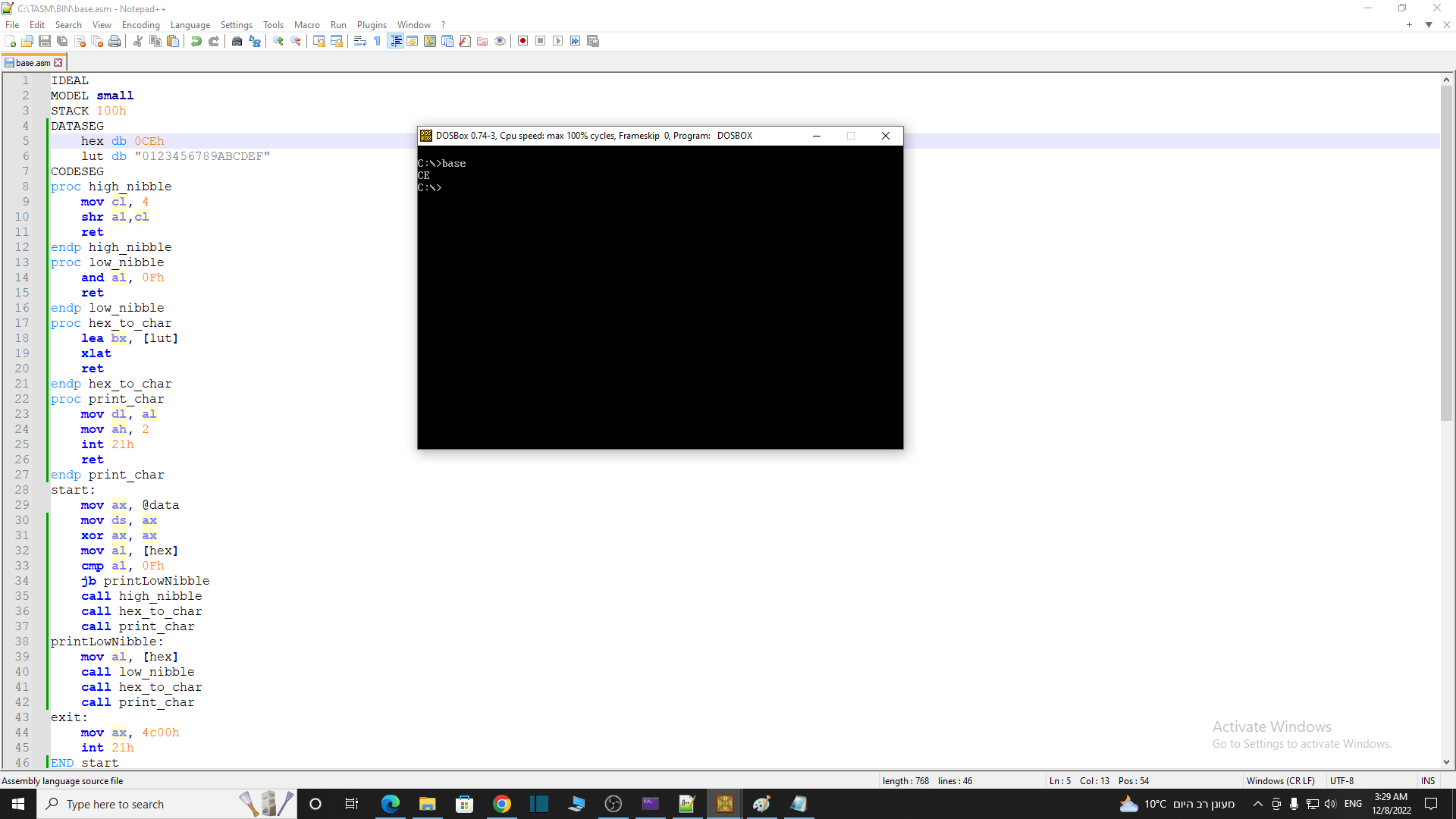Image resolution: width=1456 pixels, height=819 pixels.
Task: Toggle the word wrap toolbar button
Action: tap(360, 41)
